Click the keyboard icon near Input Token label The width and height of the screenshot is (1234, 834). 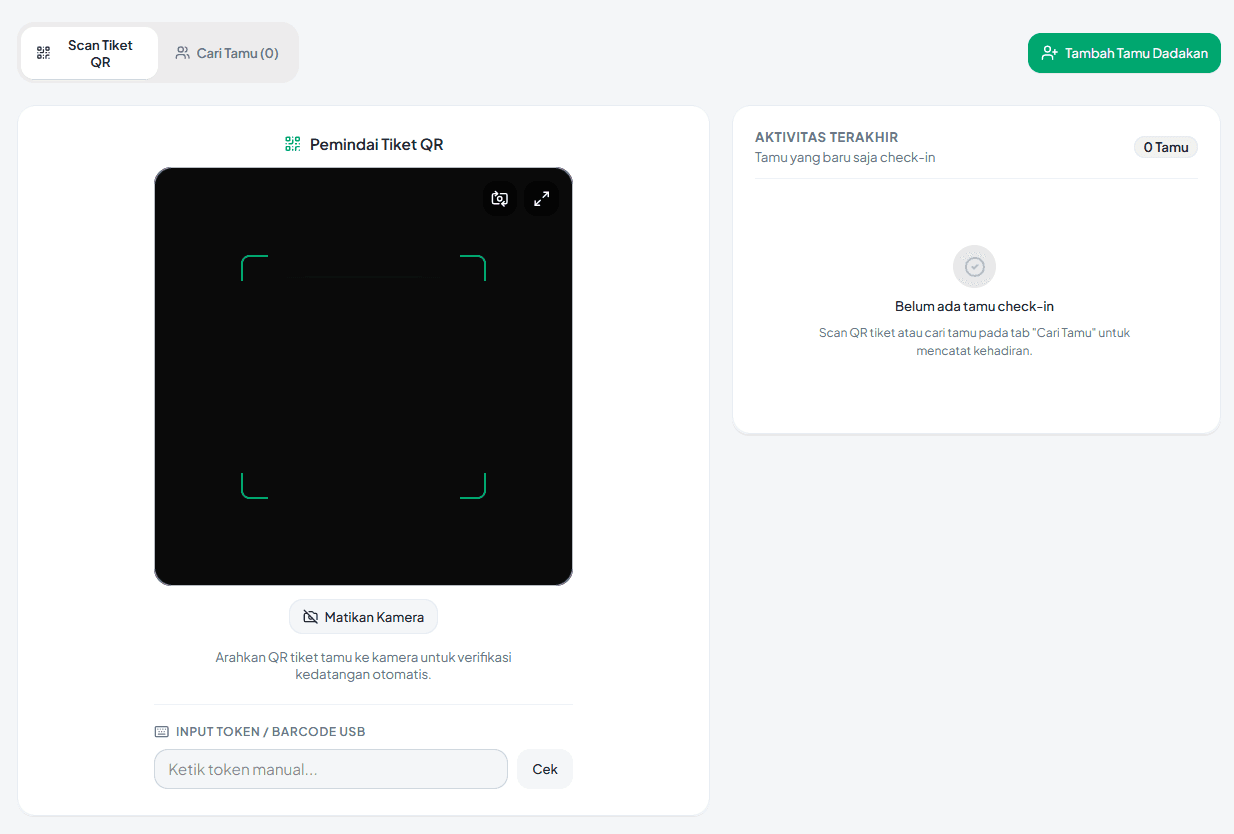[x=162, y=731]
